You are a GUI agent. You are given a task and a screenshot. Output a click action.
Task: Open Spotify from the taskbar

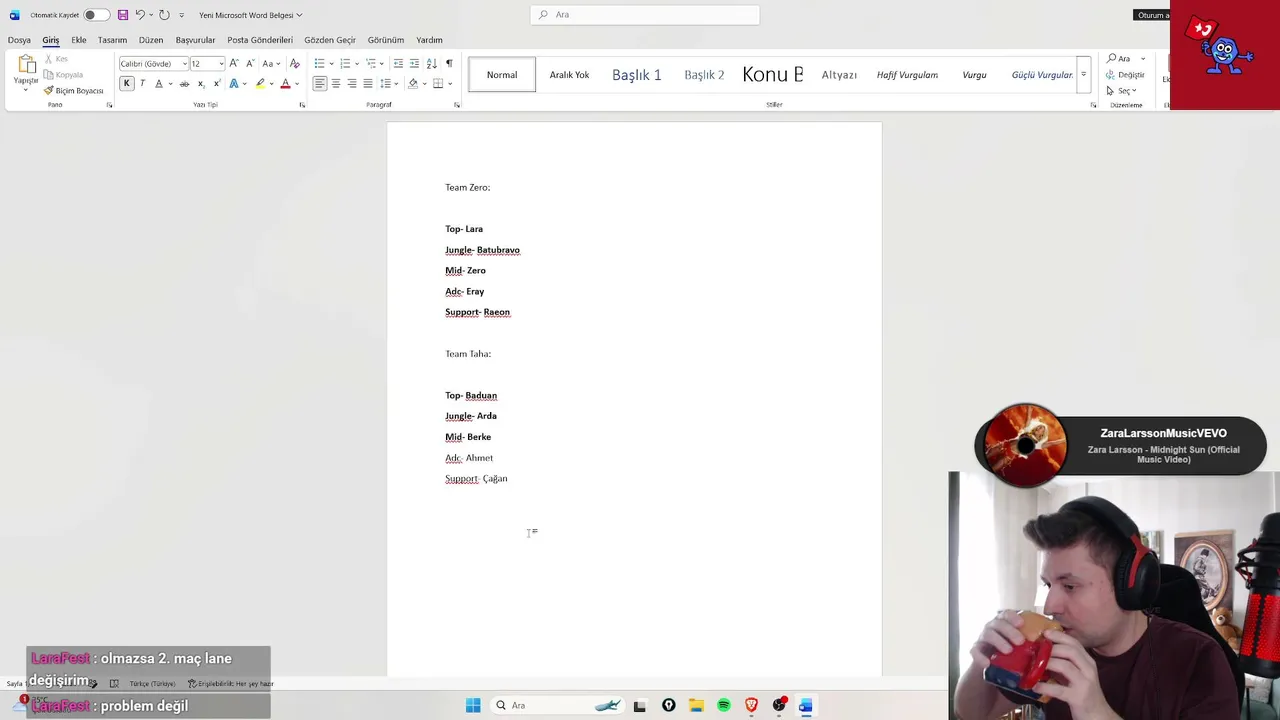point(724,705)
